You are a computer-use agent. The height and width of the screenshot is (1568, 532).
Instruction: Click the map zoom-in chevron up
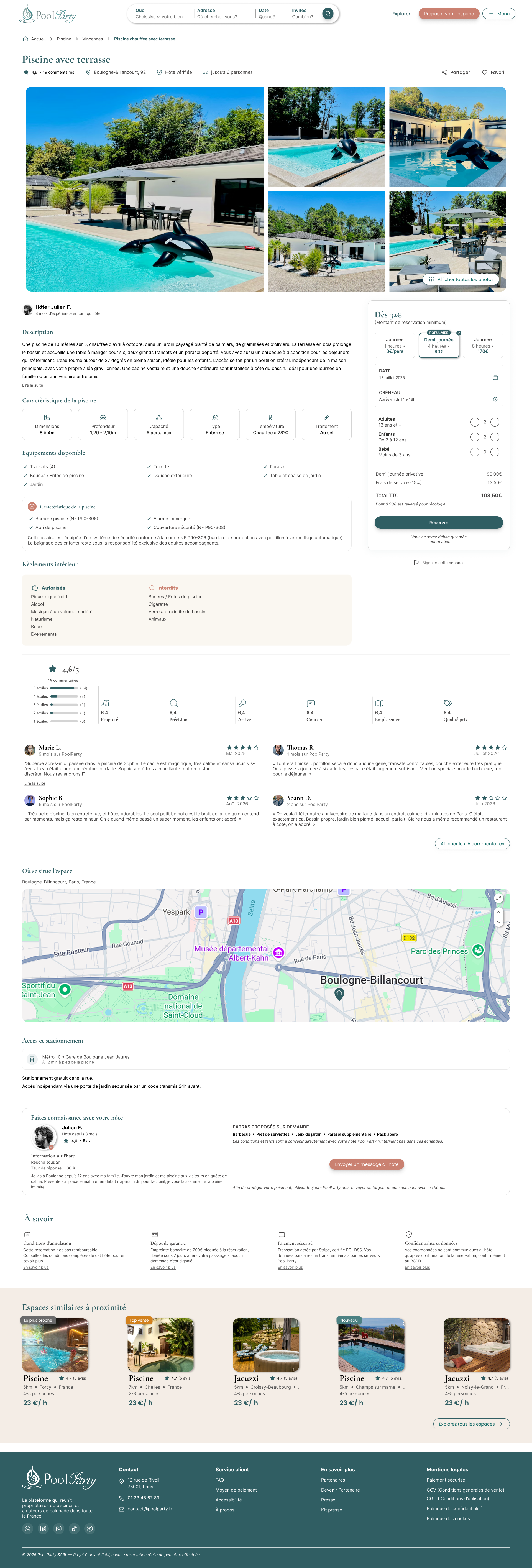(x=498, y=912)
